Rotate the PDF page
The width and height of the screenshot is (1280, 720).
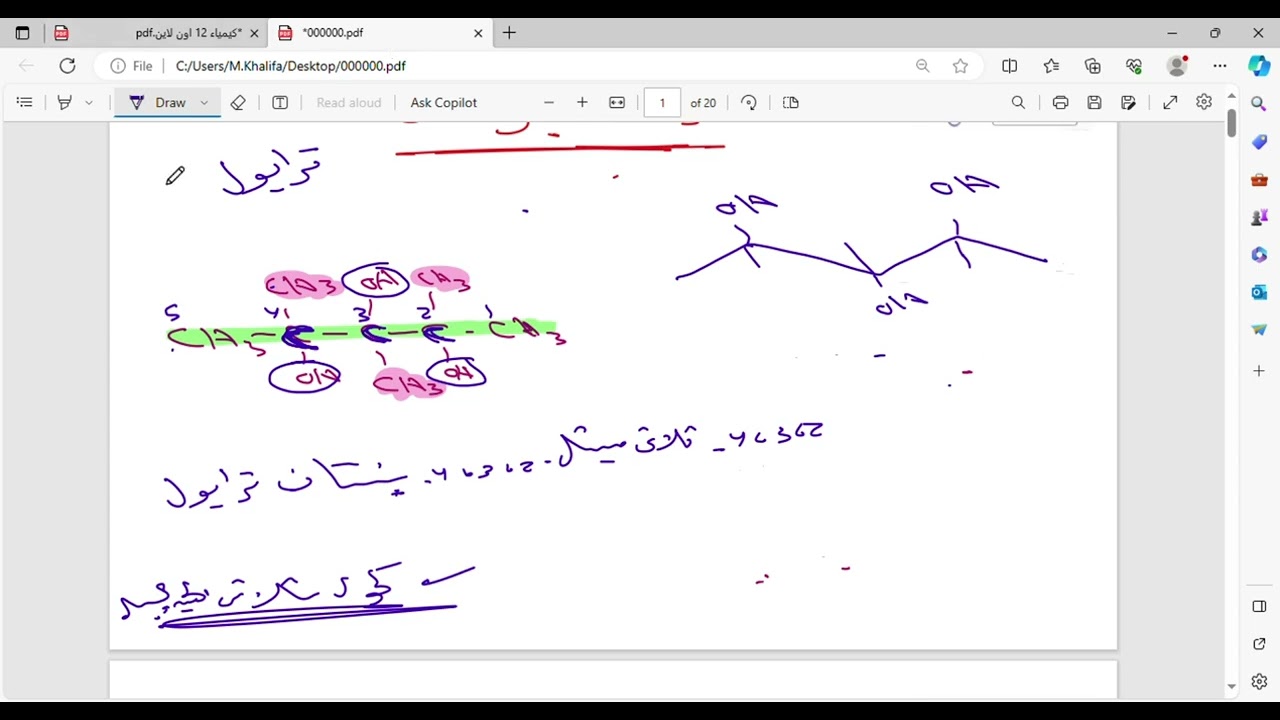(749, 102)
